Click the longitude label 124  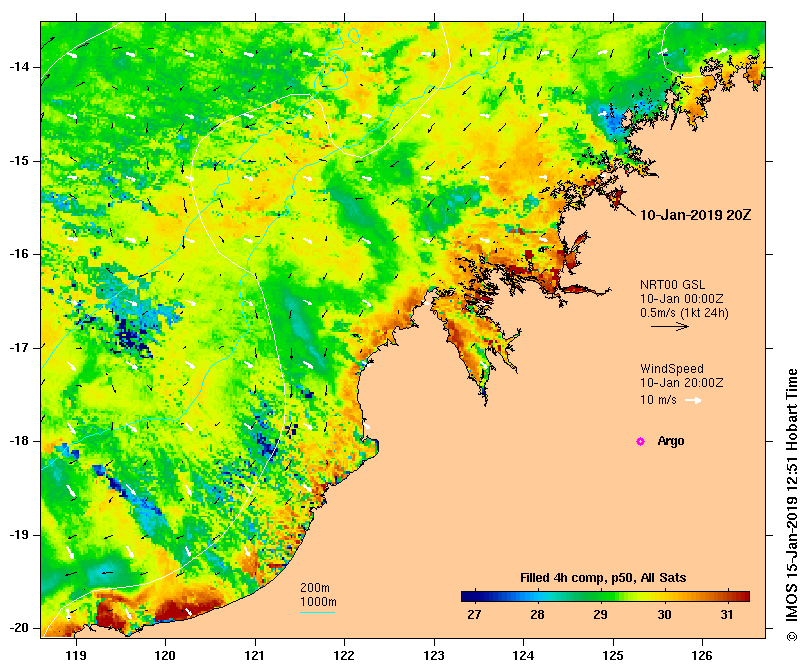pos(524,656)
